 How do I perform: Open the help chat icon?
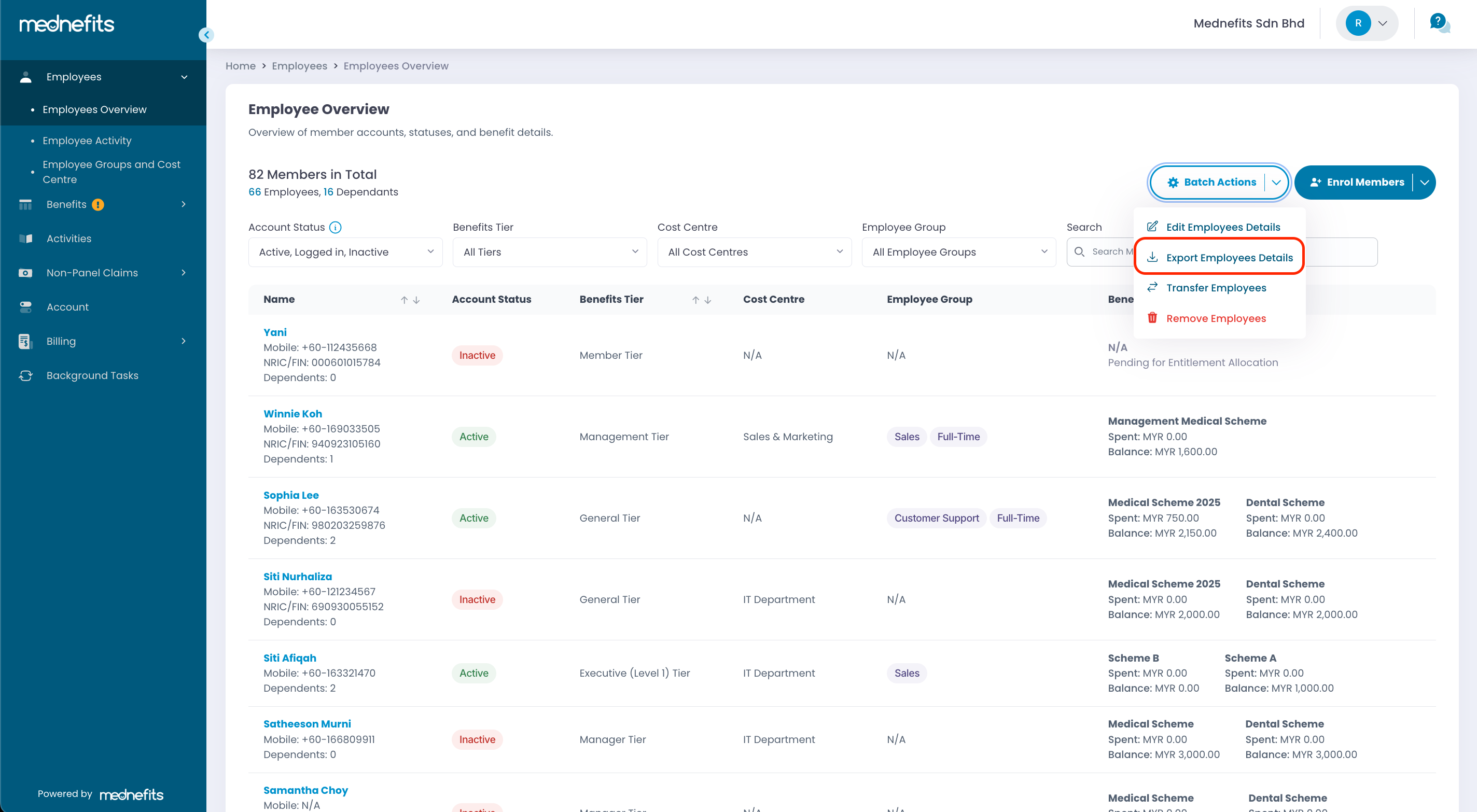coord(1439,23)
